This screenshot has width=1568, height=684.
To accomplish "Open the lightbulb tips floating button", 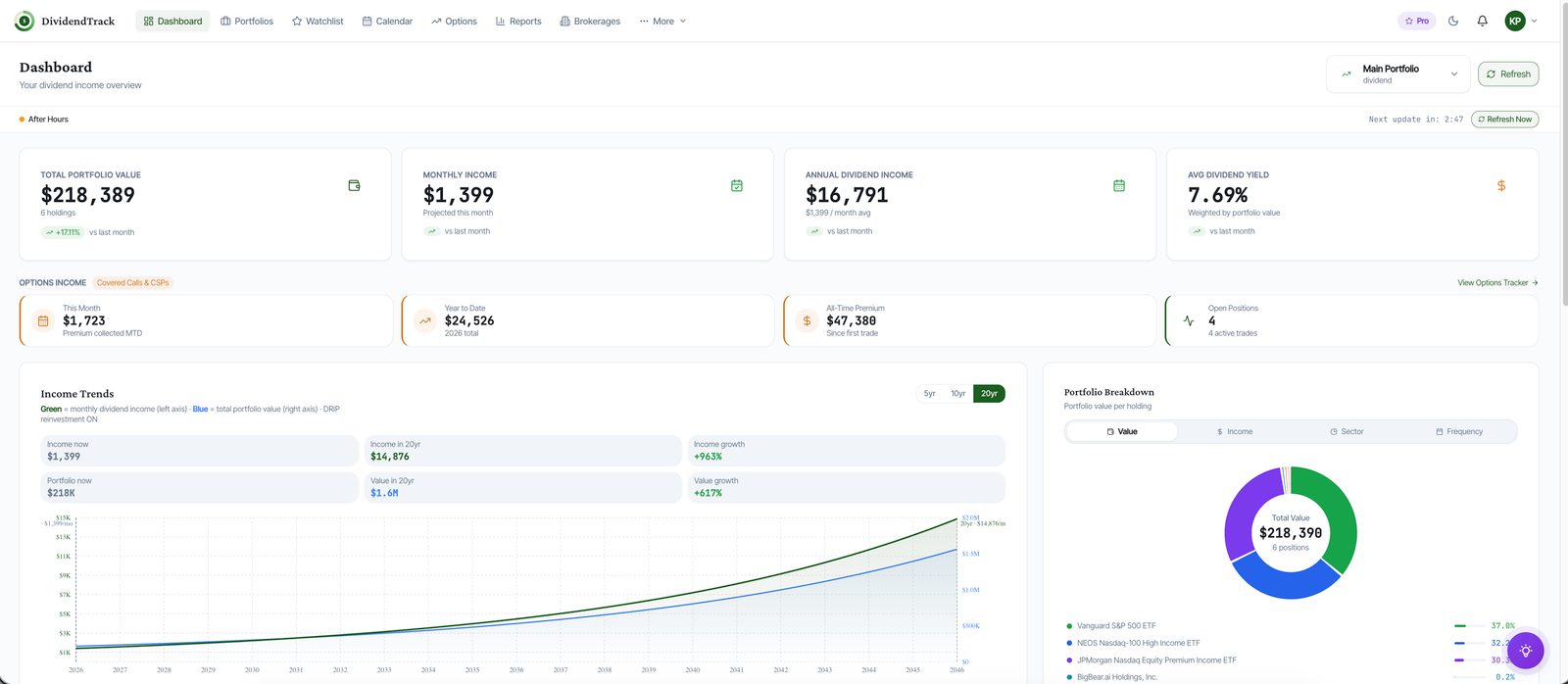I will pyautogui.click(x=1525, y=651).
